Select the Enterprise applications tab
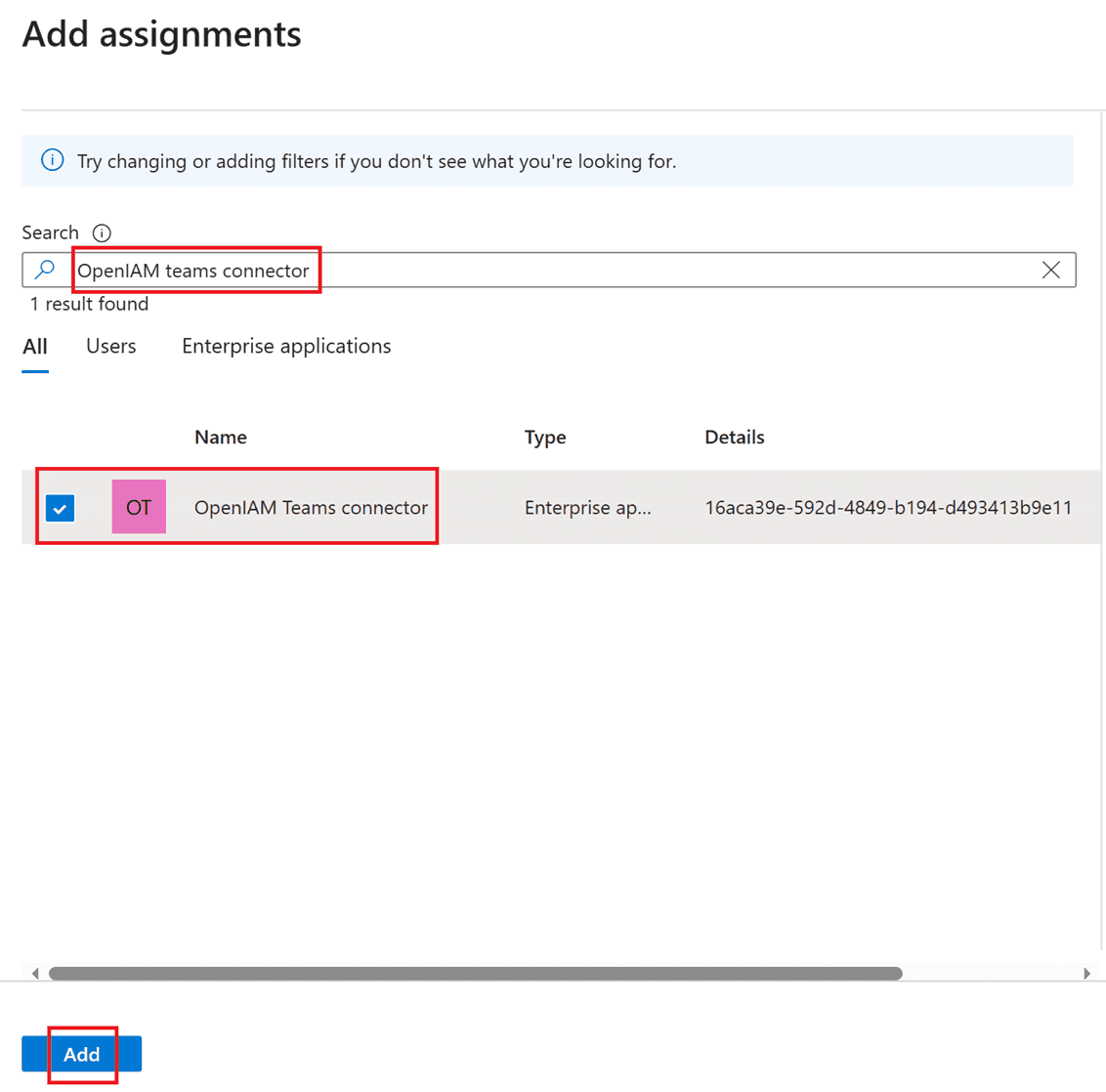Image resolution: width=1106 pixels, height=1092 pixels. click(286, 347)
